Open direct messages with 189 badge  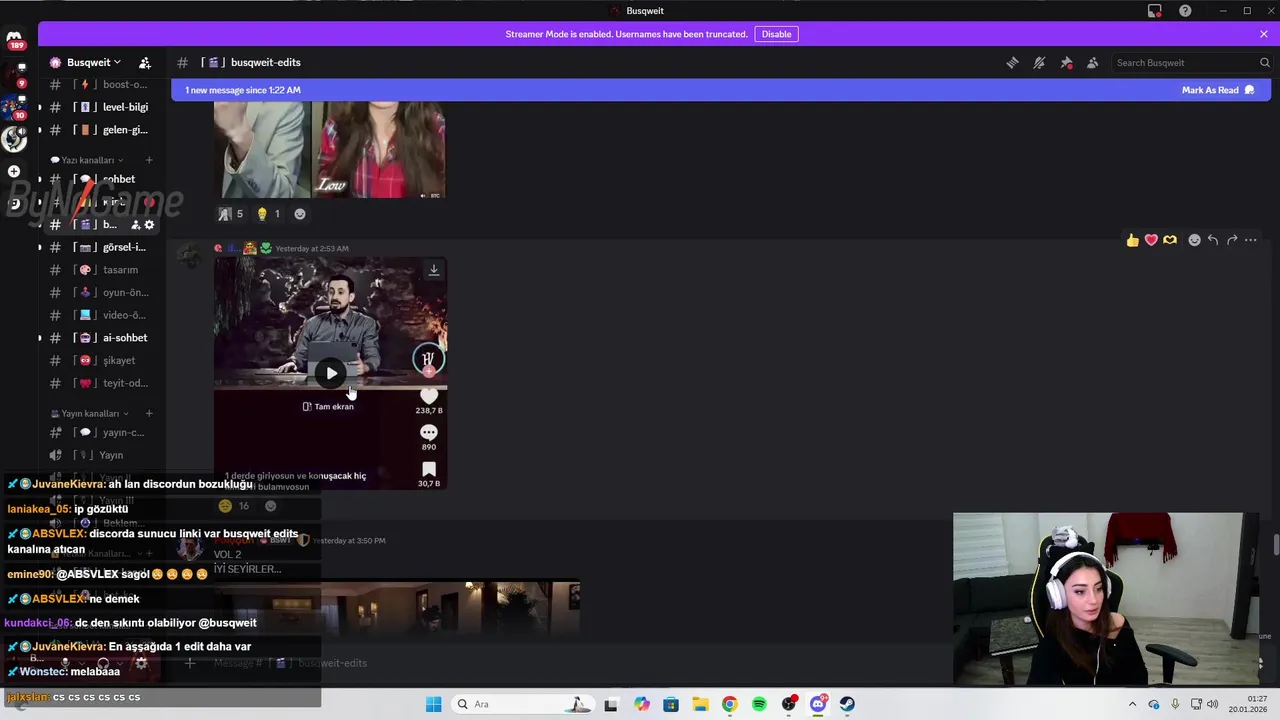[x=14, y=40]
